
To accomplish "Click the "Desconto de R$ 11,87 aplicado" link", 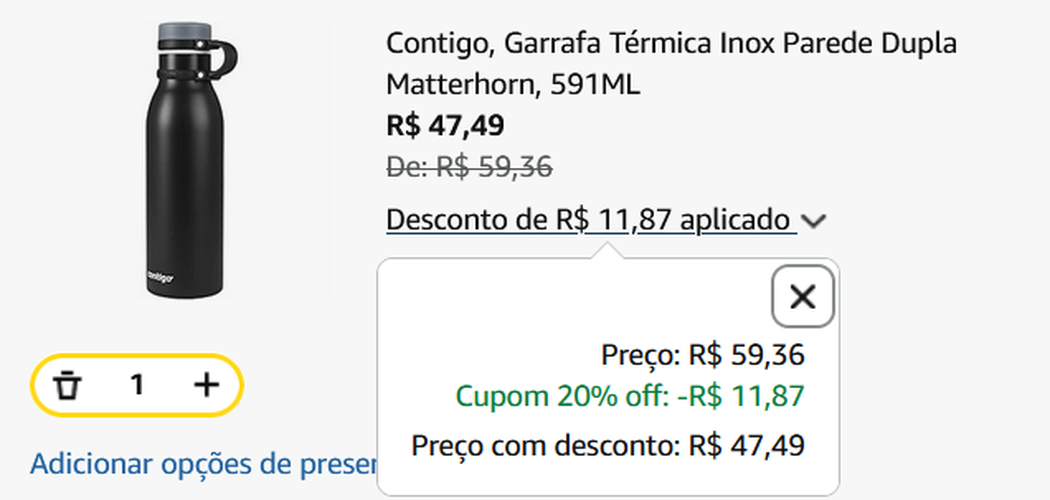I will tap(590, 220).
